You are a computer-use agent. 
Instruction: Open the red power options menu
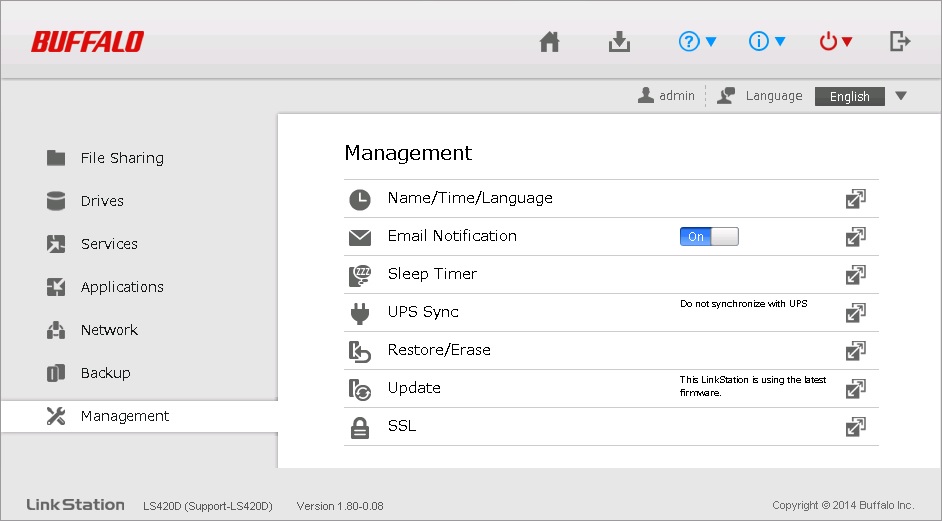click(836, 41)
